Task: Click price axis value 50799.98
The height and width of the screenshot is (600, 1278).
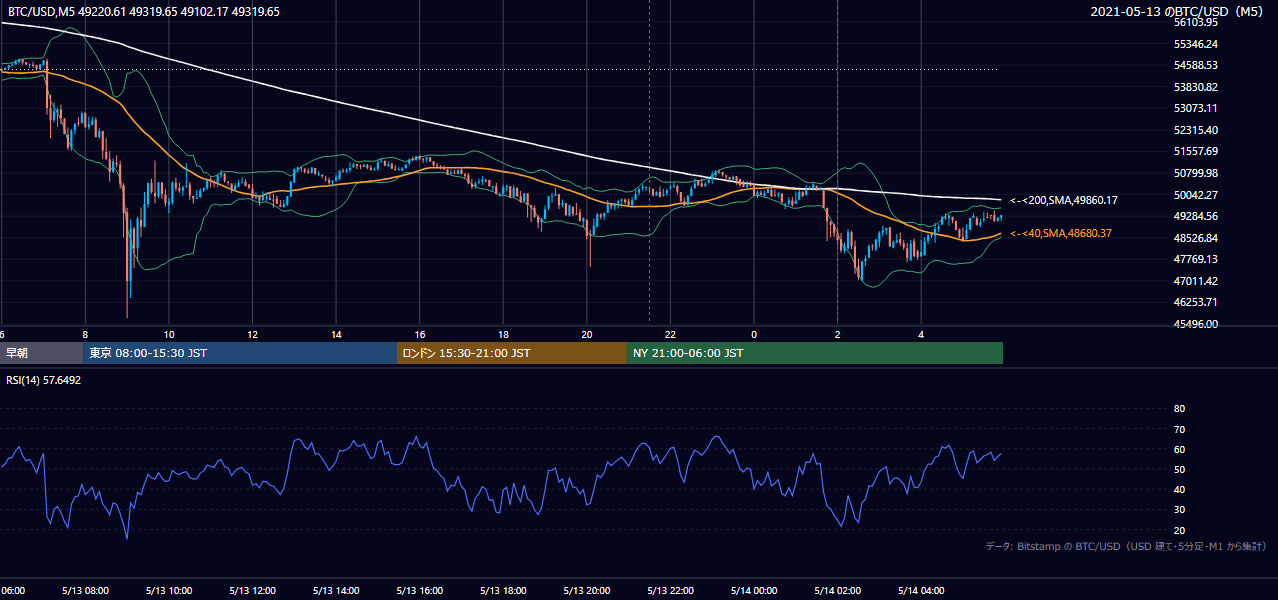Action: pos(1195,173)
